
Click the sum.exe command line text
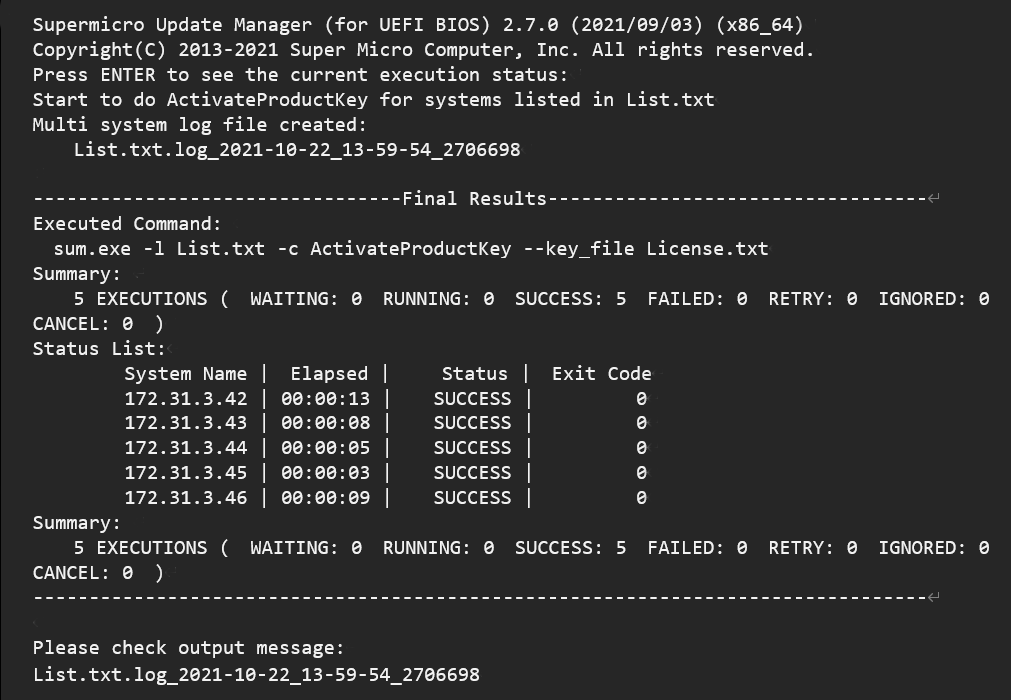411,249
